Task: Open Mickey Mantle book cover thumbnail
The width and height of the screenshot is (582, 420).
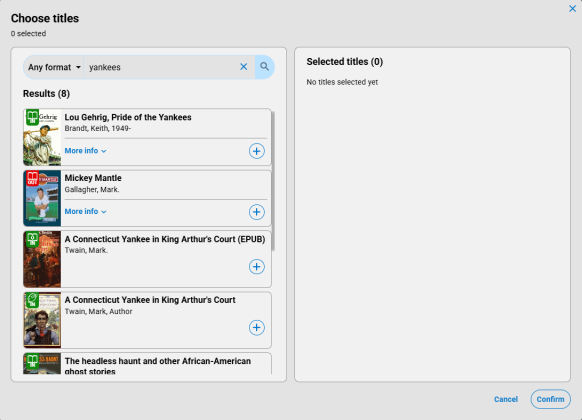Action: pos(42,198)
